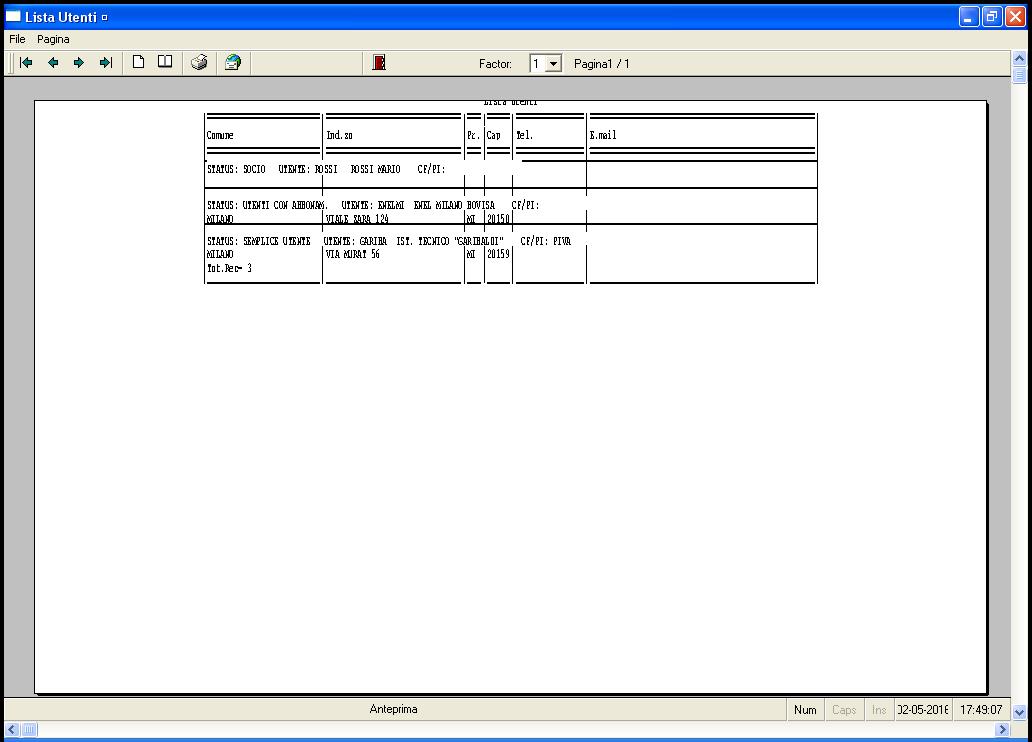Image resolution: width=1032 pixels, height=742 pixels.
Task: Click MILANO in the VIALE SARA 124 row
Action: tap(220, 219)
